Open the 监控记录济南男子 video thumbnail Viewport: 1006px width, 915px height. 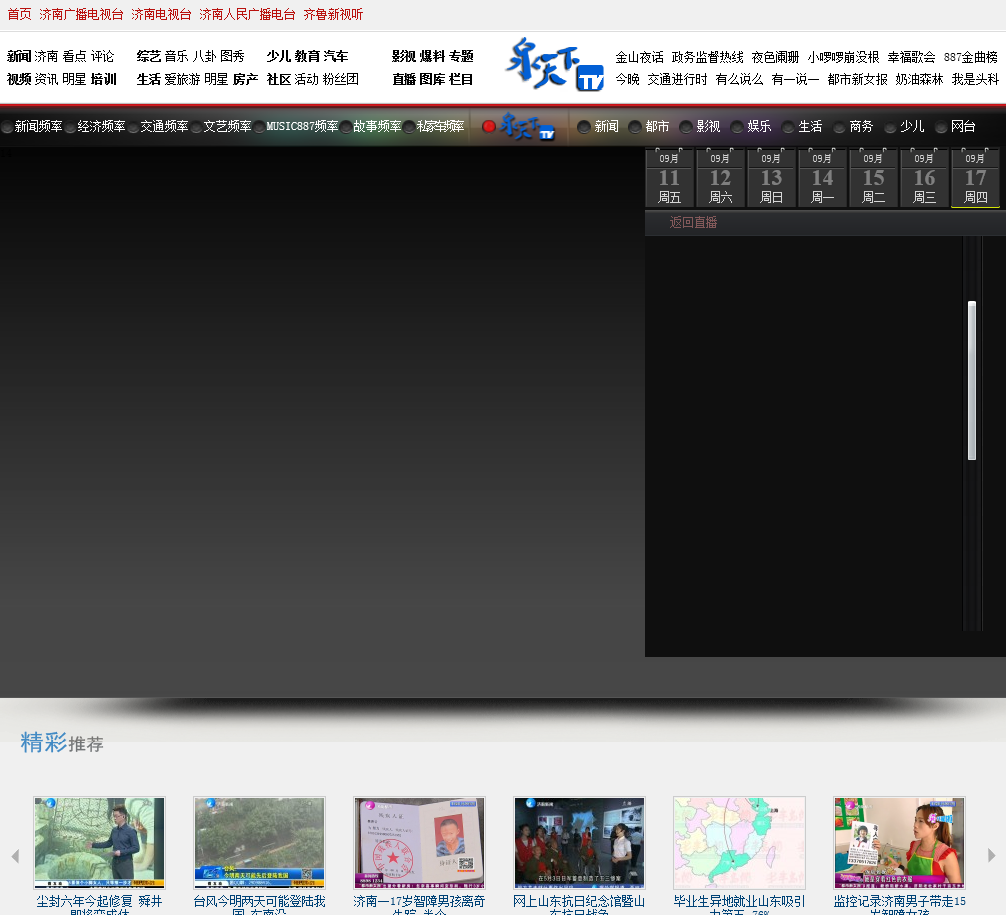pos(899,843)
